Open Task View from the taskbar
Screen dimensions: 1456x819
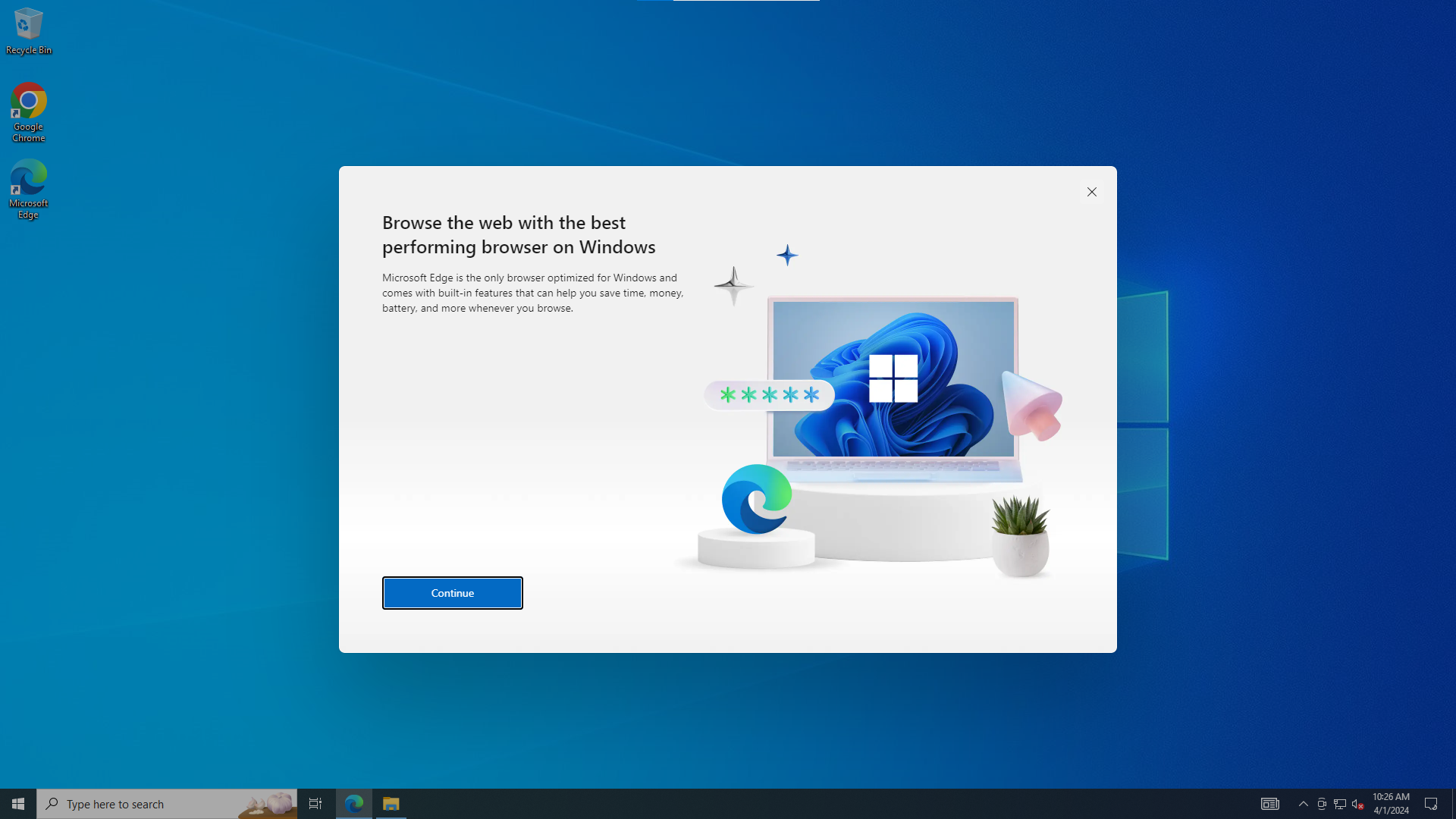click(315, 804)
